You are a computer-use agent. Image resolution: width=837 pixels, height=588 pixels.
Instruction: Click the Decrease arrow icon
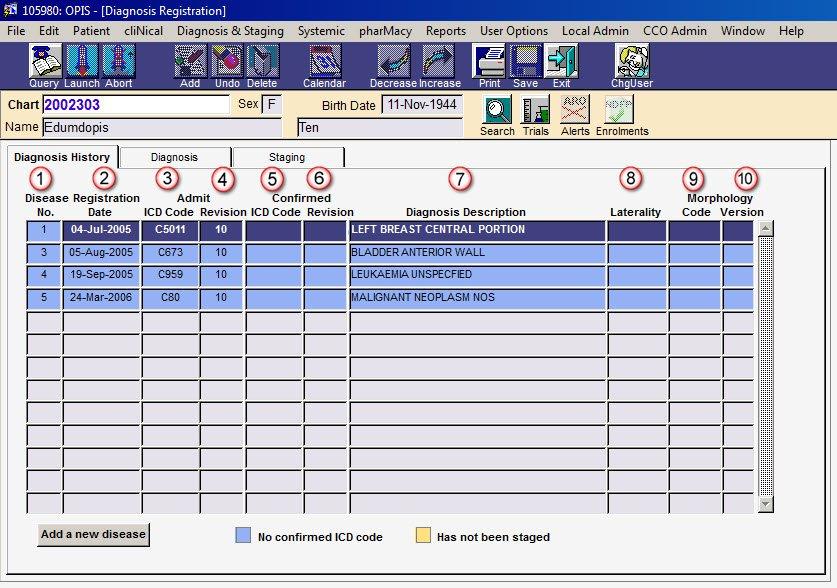[393, 61]
